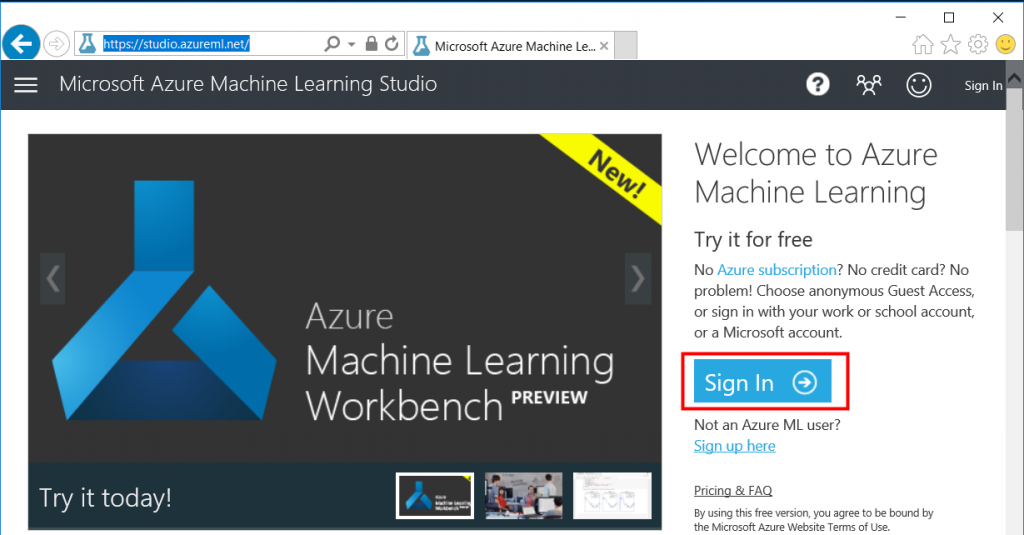Select the charts carousel thumbnail
1024x535 pixels.
click(612, 496)
